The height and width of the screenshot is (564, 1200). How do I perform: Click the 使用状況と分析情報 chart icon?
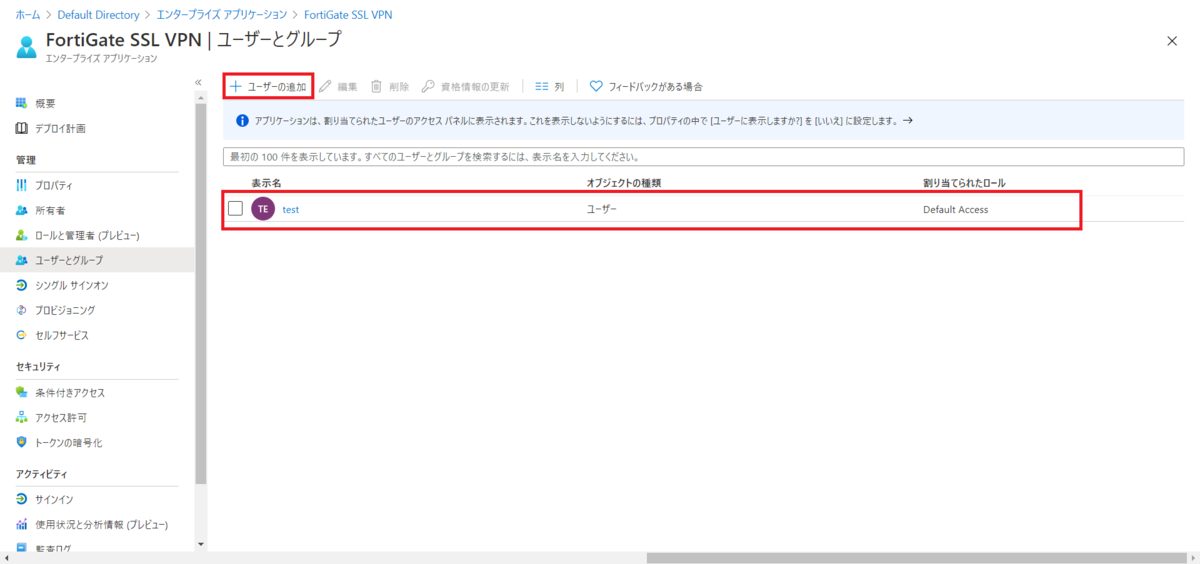coord(22,524)
